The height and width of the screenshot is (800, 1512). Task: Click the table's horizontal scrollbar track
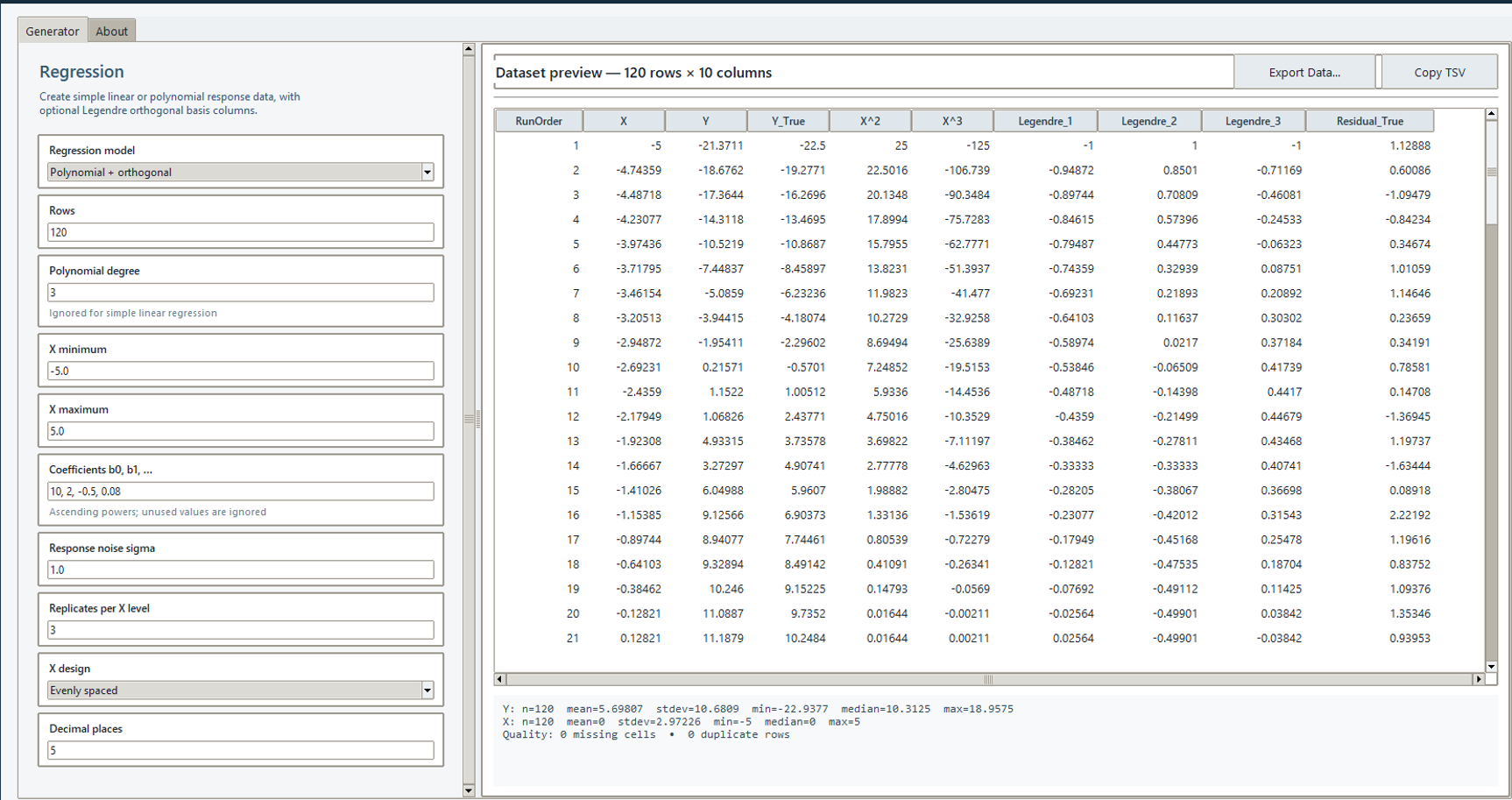click(x=990, y=679)
